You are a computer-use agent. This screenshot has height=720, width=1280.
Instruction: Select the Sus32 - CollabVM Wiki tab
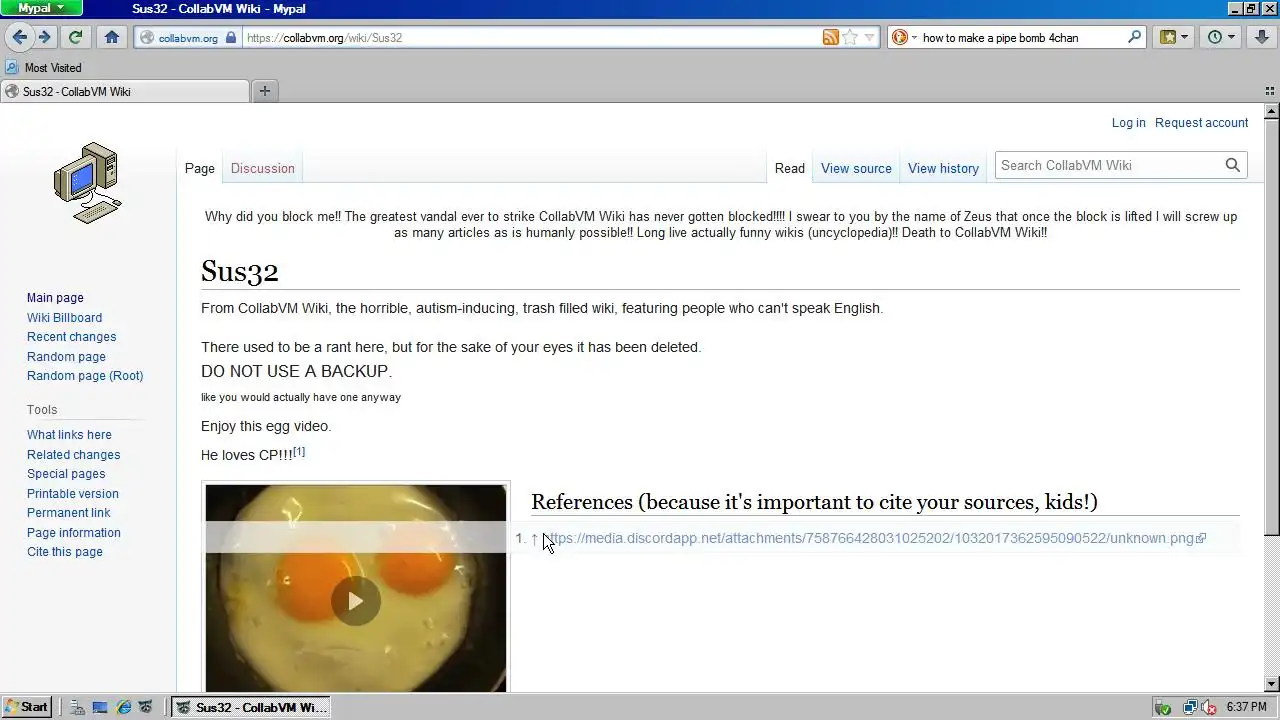tap(125, 91)
